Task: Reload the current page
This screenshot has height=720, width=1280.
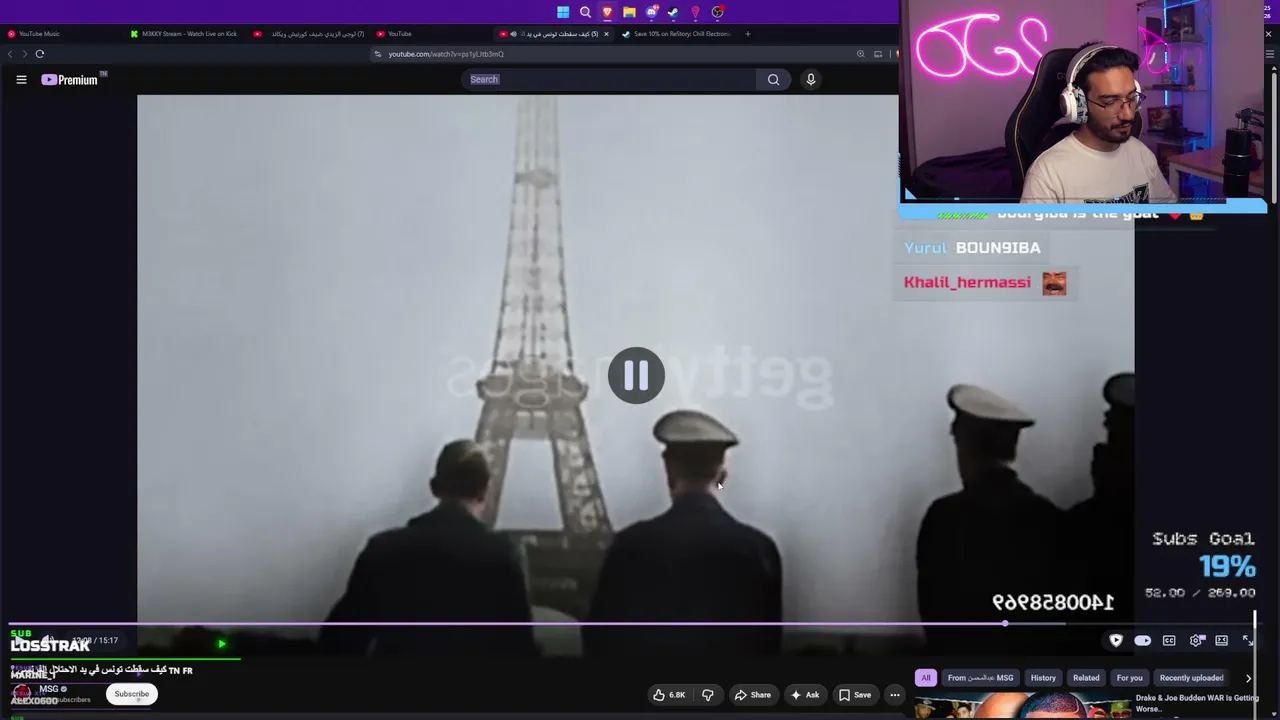Action: pos(40,54)
